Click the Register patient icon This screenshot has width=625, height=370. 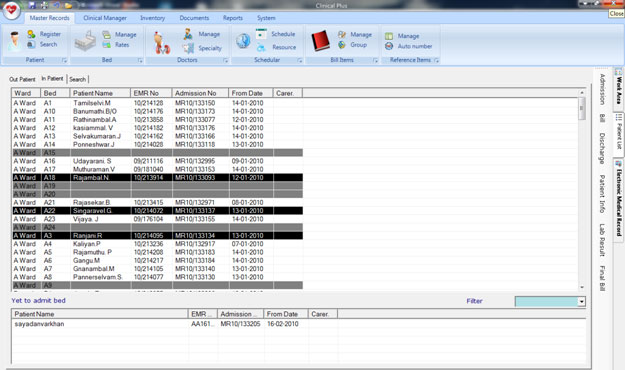31,34
